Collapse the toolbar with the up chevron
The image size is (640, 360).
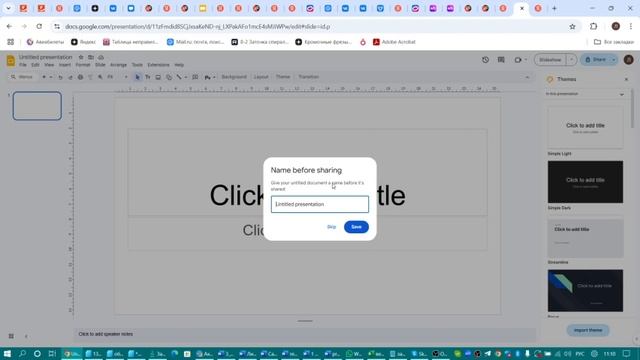coord(527,77)
